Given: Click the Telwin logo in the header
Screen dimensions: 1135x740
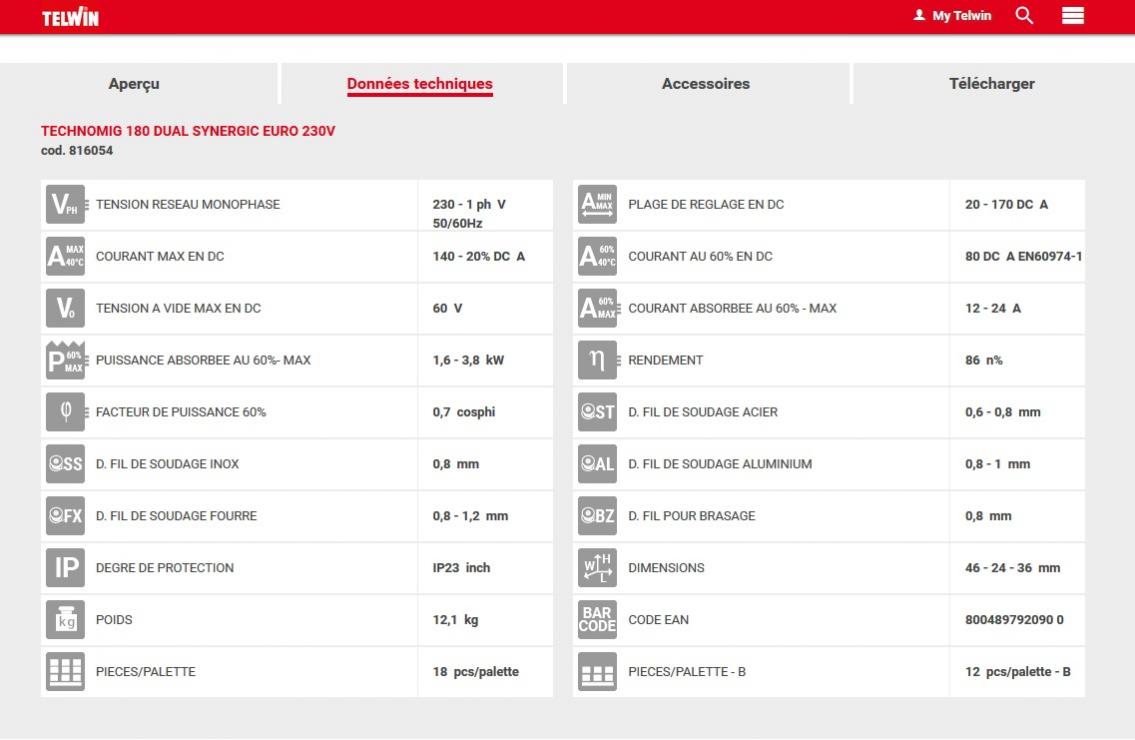Looking at the screenshot, I should (70, 17).
